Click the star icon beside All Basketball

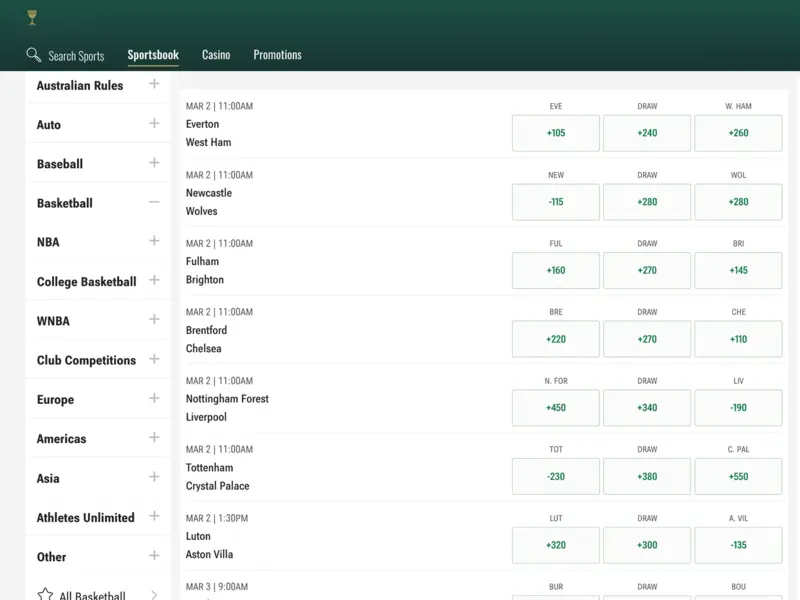tap(45, 595)
